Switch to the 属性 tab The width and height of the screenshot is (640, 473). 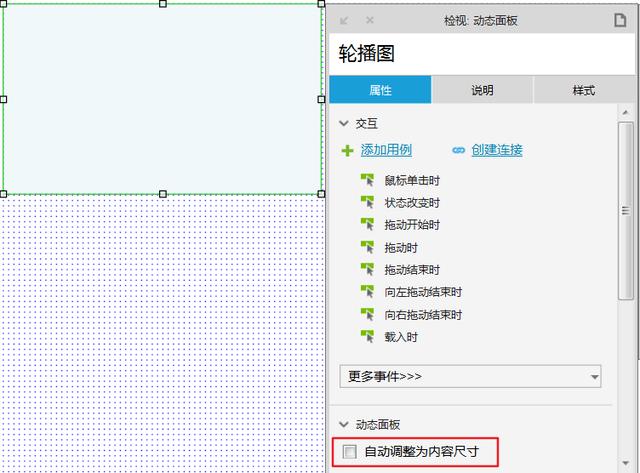point(380,90)
